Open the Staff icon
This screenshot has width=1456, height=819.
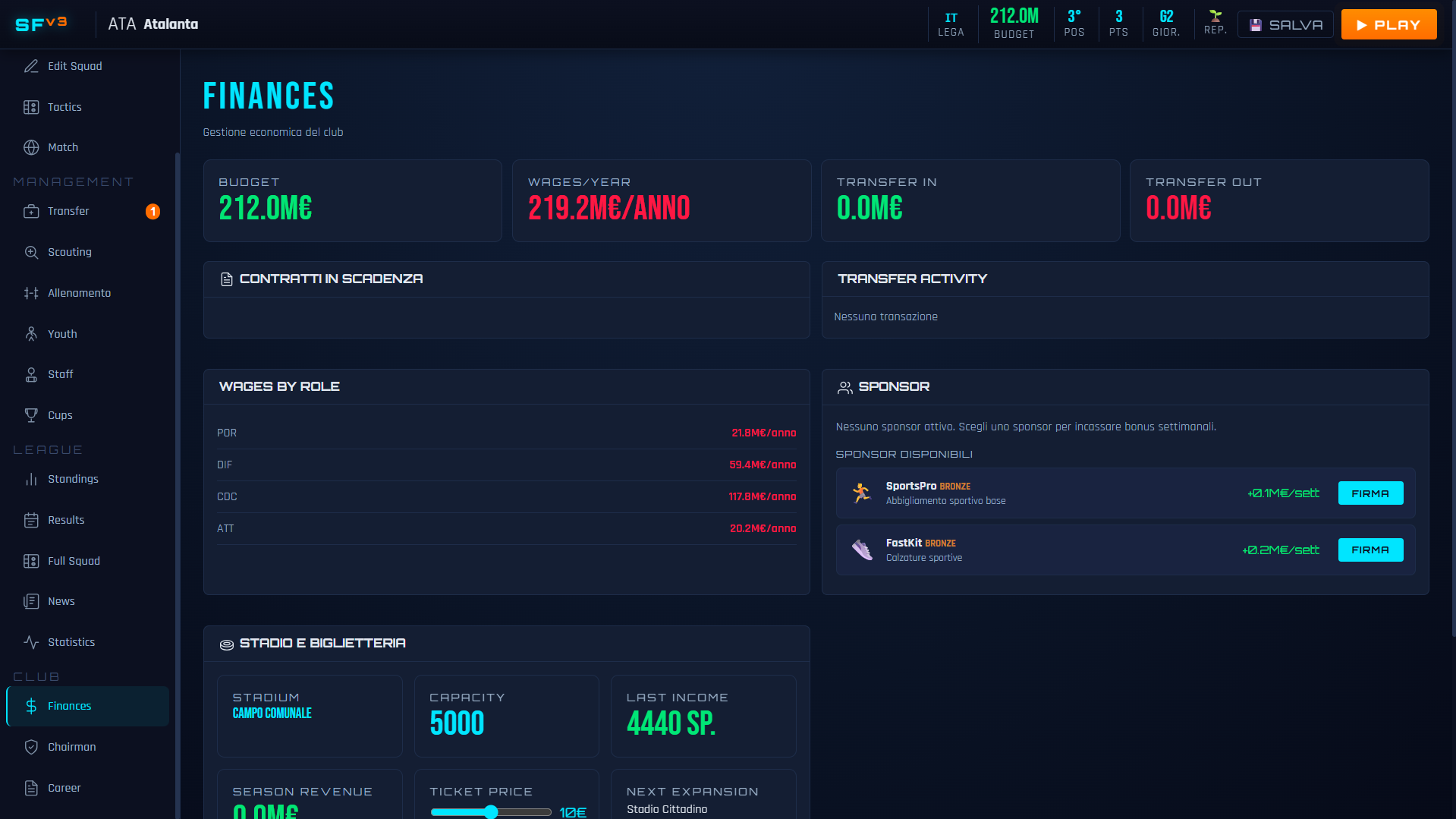tap(31, 374)
